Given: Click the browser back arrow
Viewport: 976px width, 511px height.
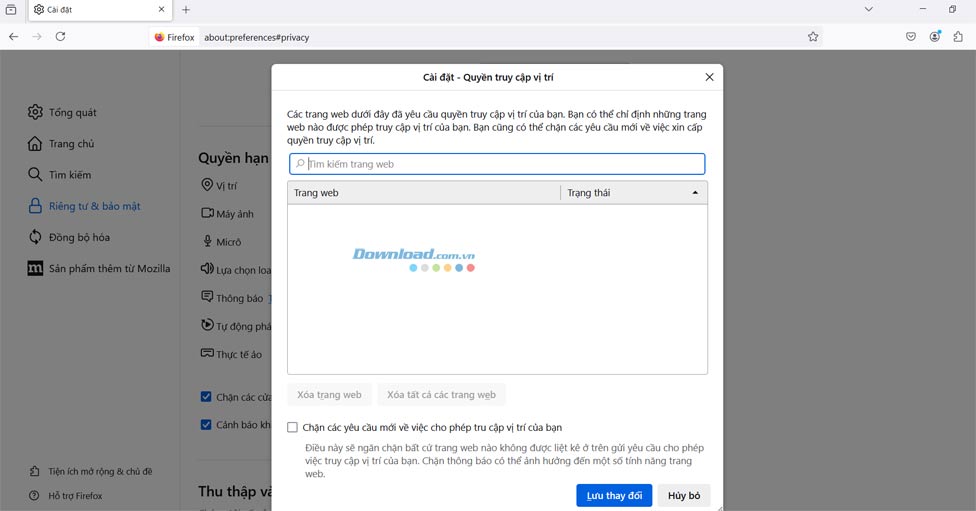Looking at the screenshot, I should pos(14,37).
